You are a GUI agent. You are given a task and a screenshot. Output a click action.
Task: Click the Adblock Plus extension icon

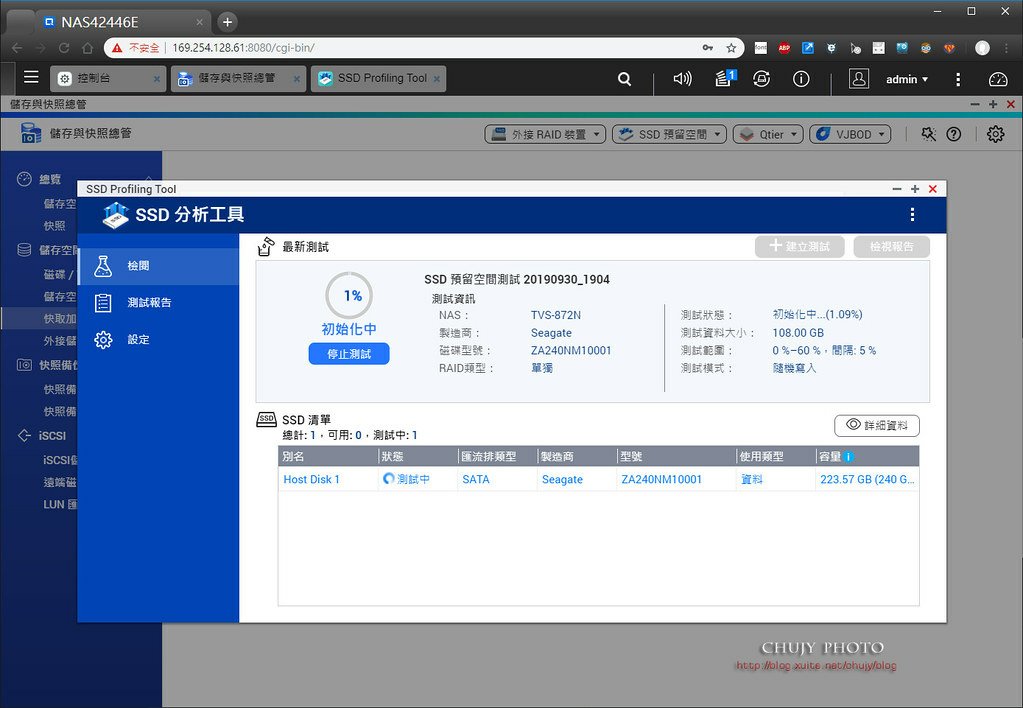coord(784,48)
